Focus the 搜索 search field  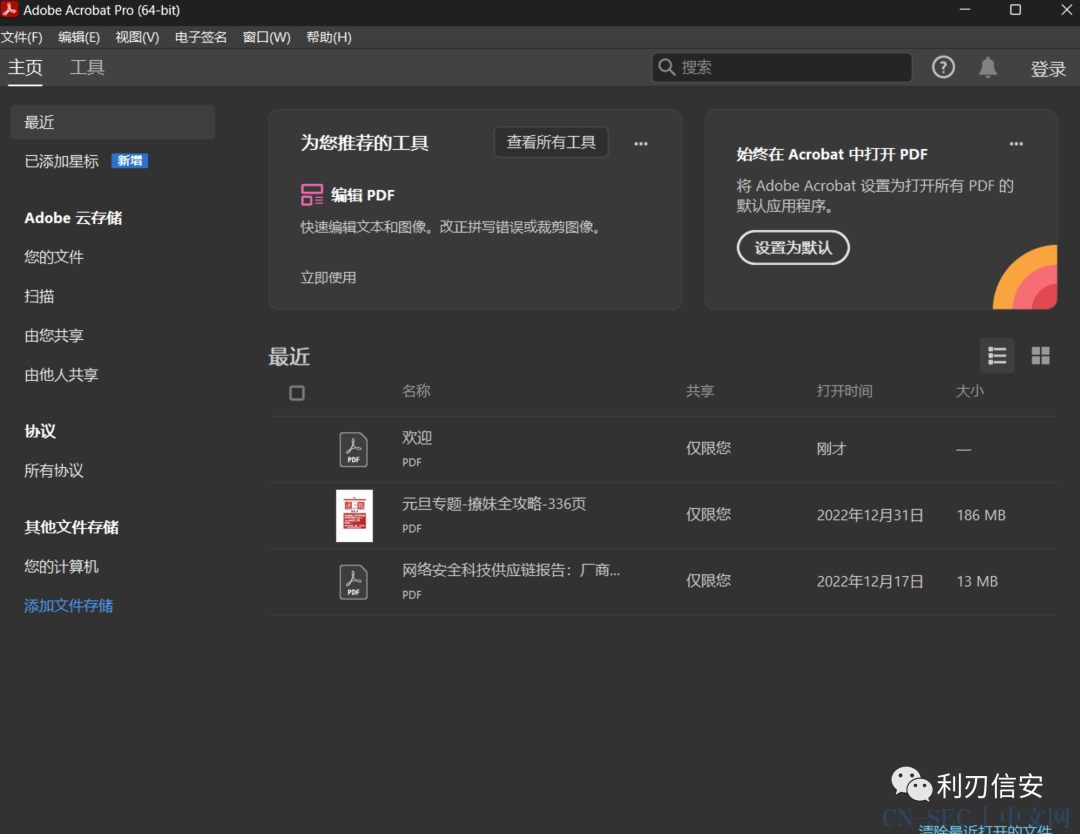click(x=782, y=67)
